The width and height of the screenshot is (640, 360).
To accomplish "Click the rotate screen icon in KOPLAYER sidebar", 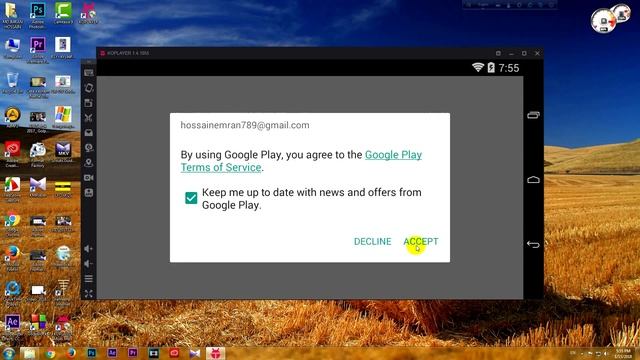I will coord(89,88).
